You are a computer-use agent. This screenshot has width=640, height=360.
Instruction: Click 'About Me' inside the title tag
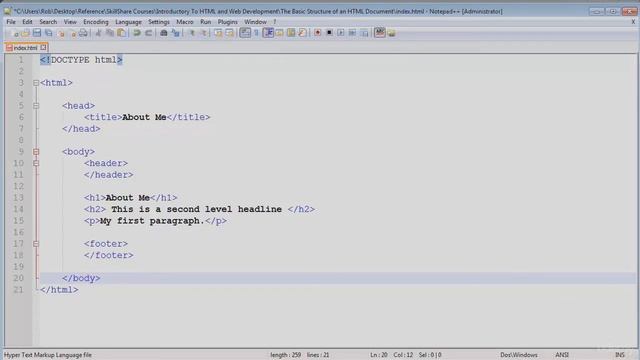click(x=144, y=117)
